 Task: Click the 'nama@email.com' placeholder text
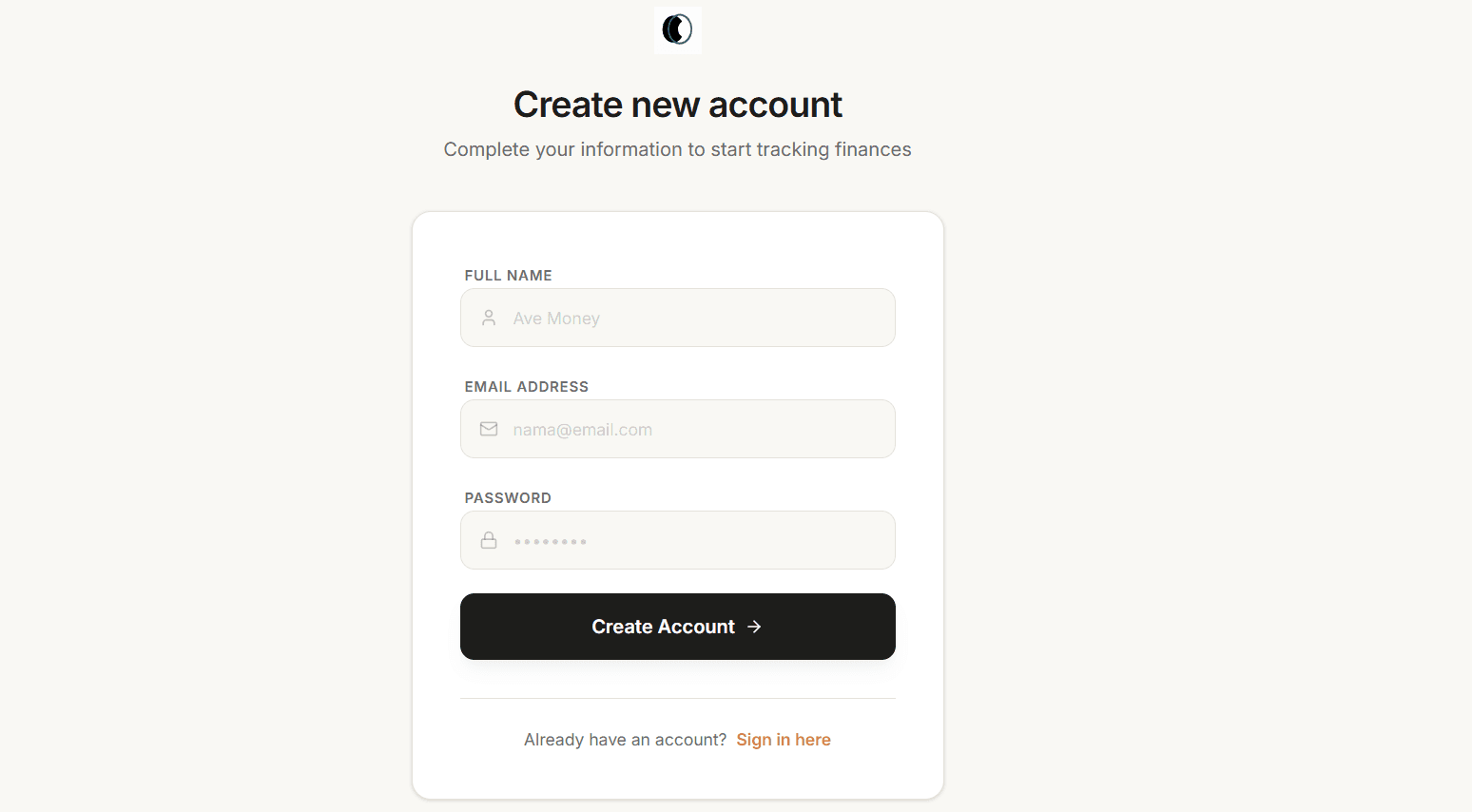pos(582,430)
